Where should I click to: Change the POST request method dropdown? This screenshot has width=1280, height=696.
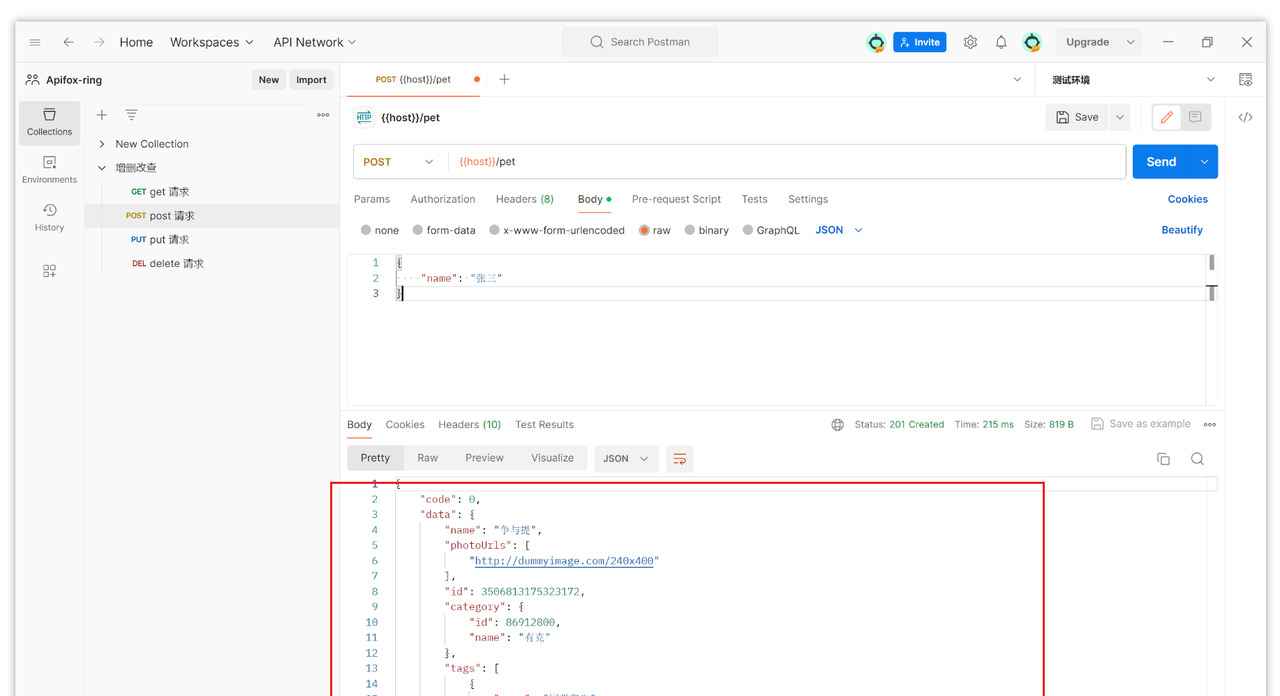coord(400,162)
